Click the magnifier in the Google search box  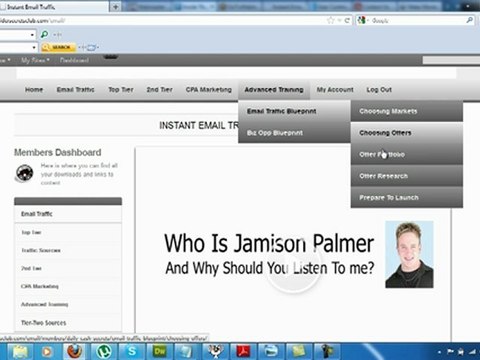pos(469,20)
